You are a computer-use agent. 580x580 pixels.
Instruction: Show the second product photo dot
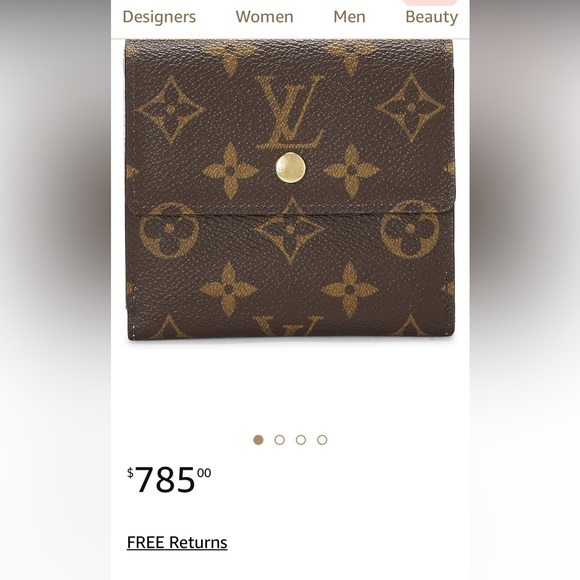(280, 440)
